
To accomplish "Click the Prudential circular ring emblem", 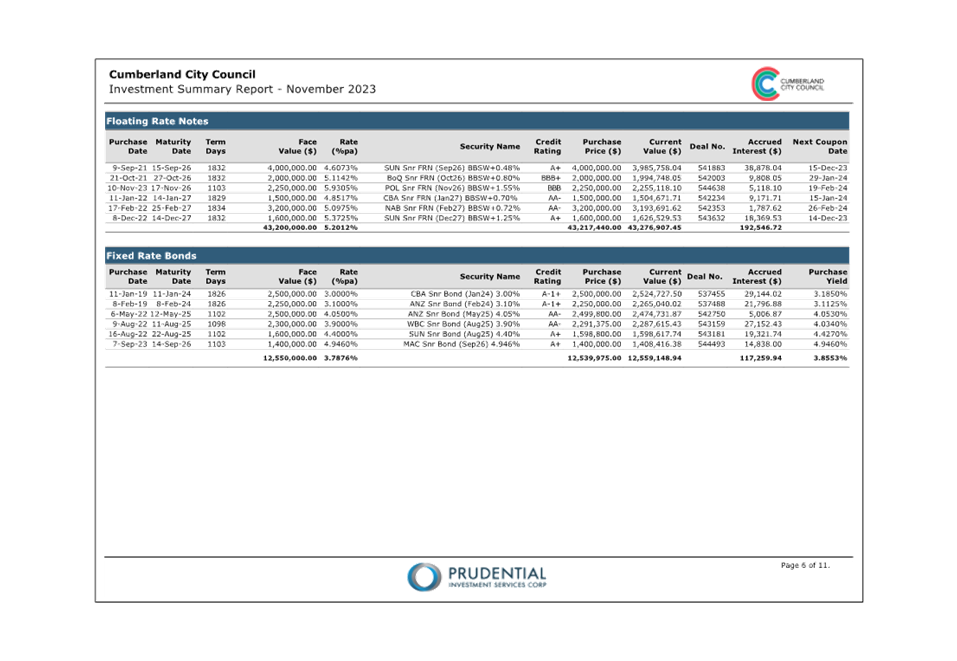I will click(424, 577).
